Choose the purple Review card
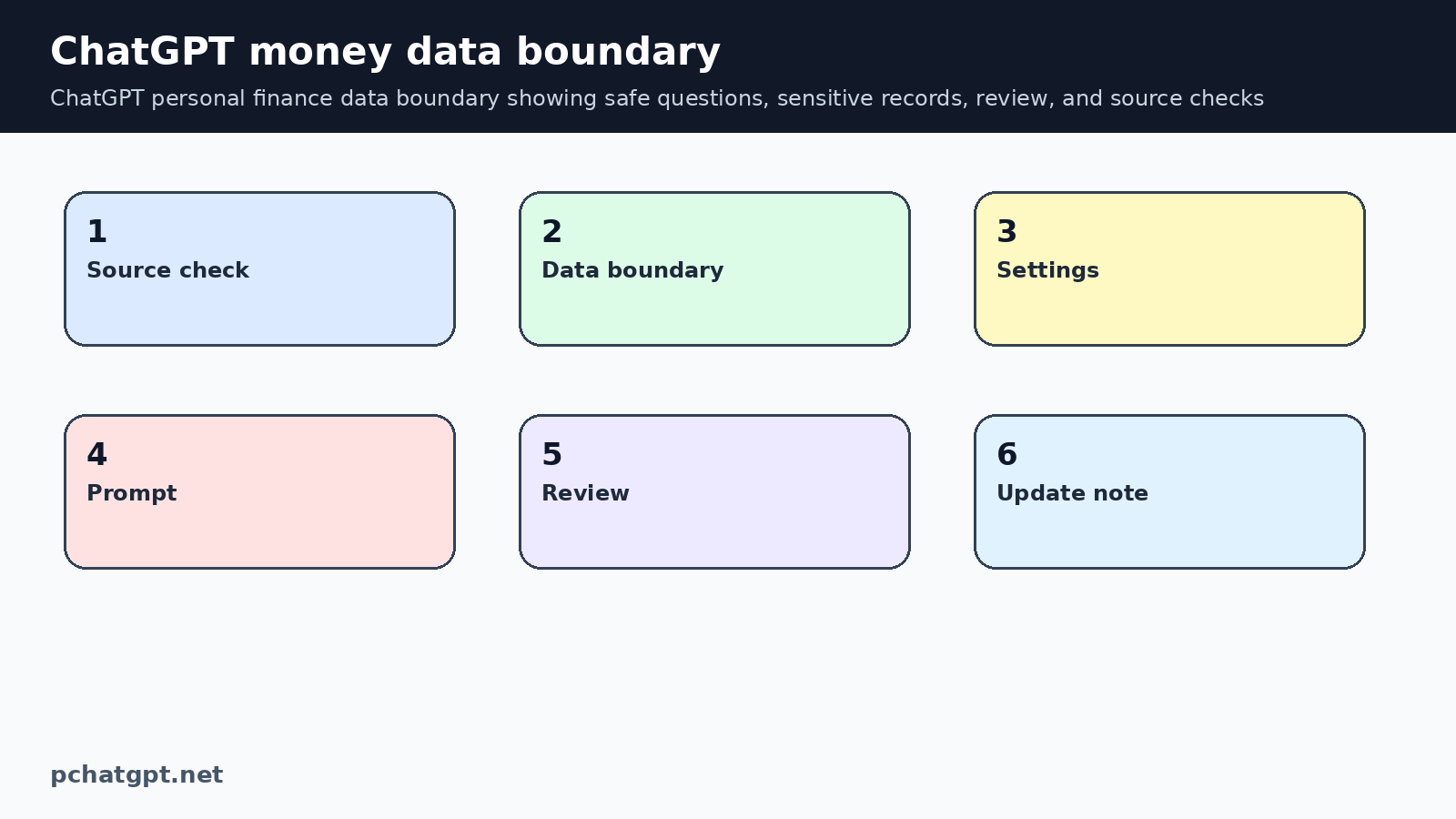Screen dimensions: 1456x819 [714, 491]
